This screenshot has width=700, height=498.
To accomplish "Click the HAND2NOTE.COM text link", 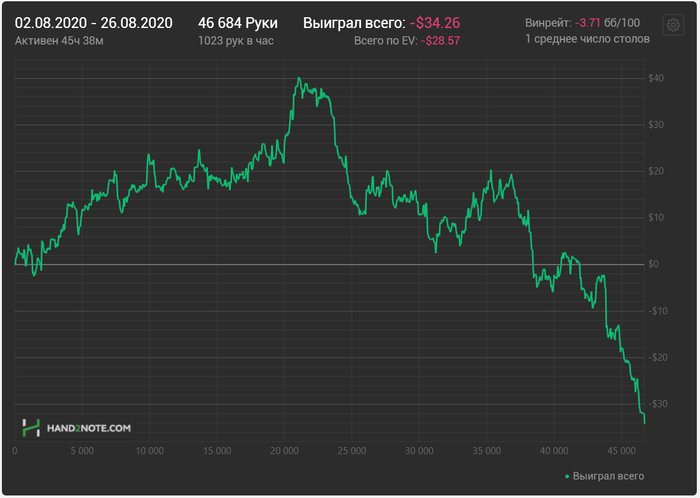I will pos(89,428).
